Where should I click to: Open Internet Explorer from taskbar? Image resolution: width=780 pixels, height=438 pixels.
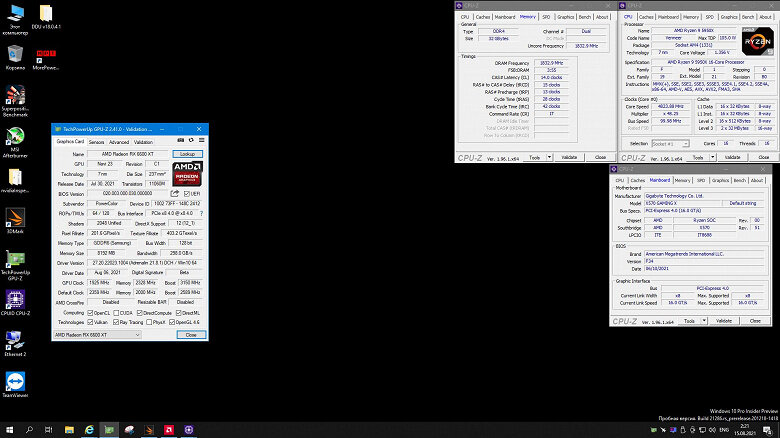click(89, 430)
